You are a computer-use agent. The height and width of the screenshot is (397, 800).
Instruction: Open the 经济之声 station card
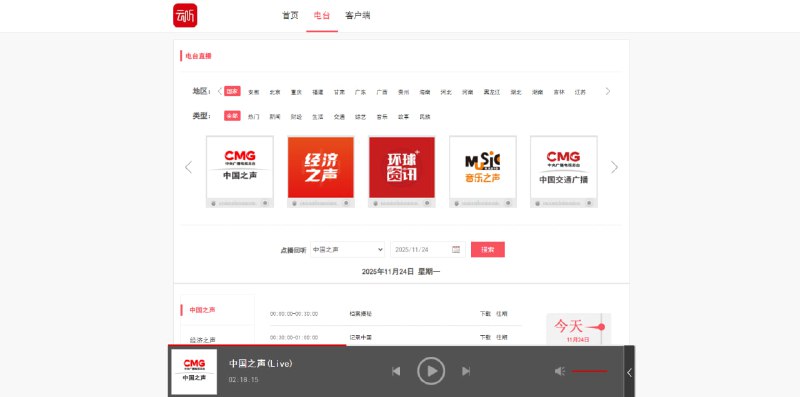(x=320, y=171)
